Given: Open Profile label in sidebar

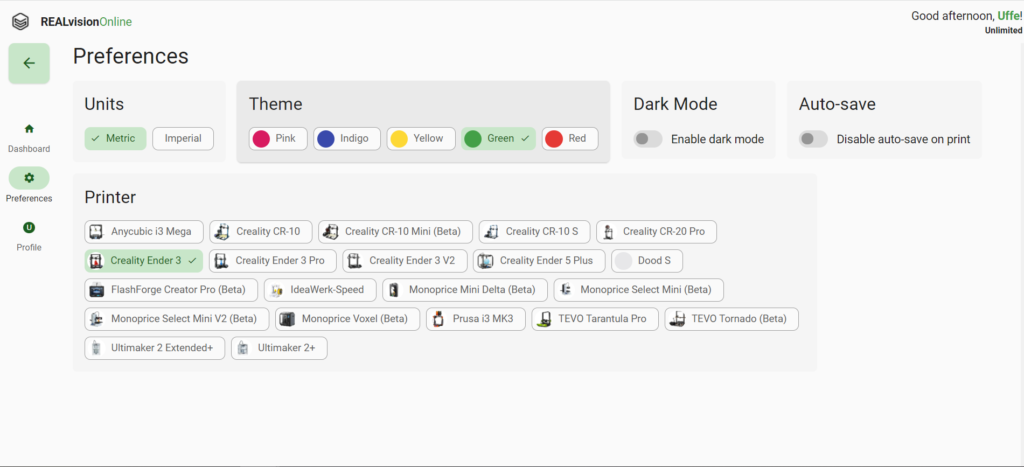Looking at the screenshot, I should pos(29,248).
